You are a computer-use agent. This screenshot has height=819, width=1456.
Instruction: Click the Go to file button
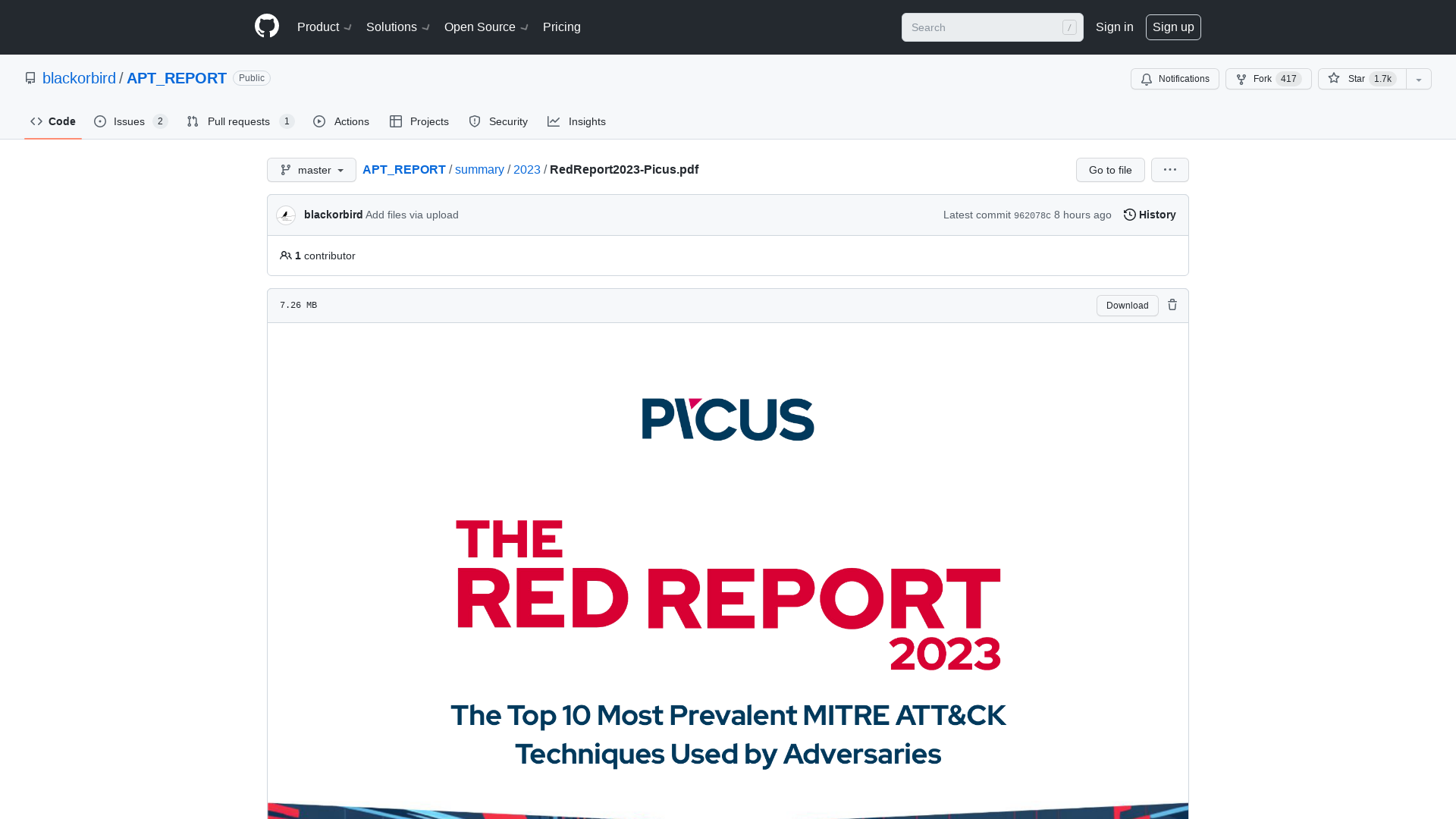[x=1110, y=170]
